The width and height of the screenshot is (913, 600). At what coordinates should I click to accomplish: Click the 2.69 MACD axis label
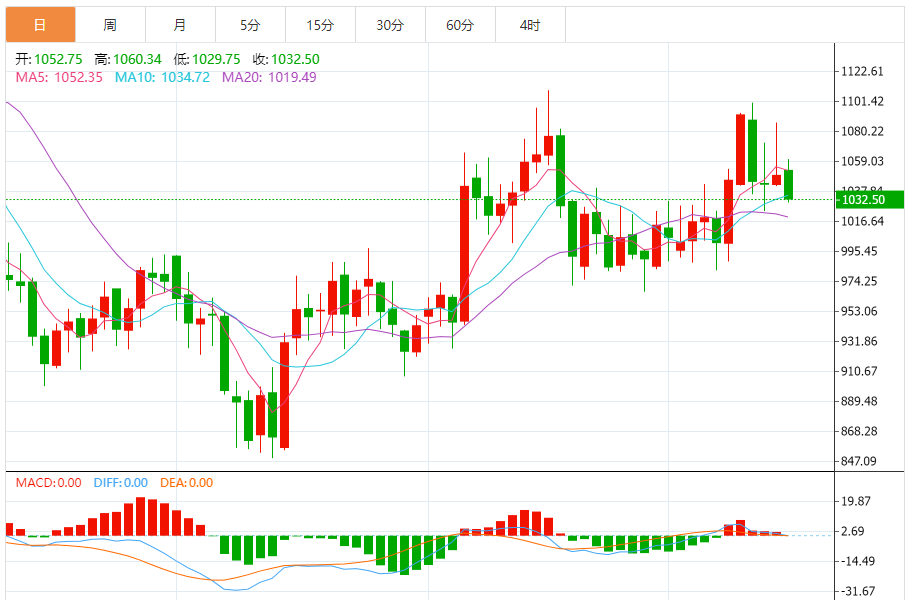tap(853, 531)
